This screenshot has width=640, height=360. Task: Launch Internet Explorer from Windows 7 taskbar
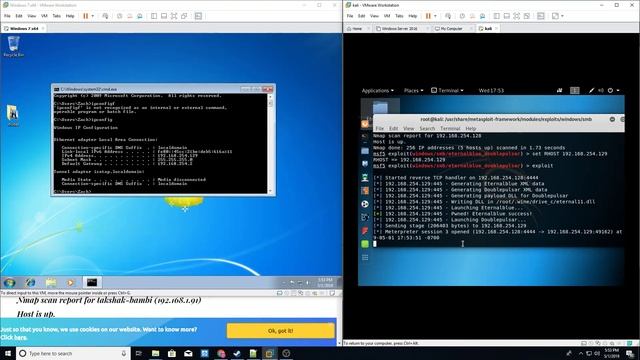tap(30, 282)
